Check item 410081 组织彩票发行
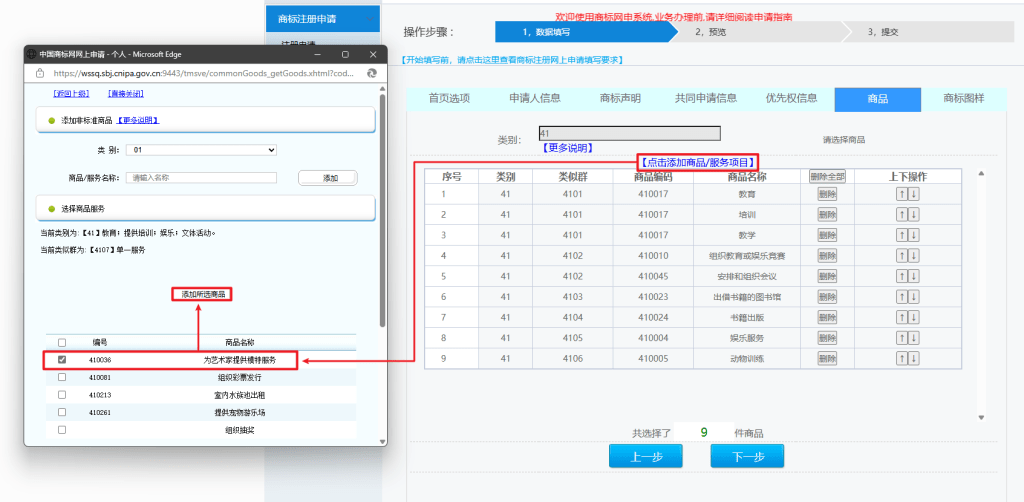The height and width of the screenshot is (502, 1024). click(62, 377)
